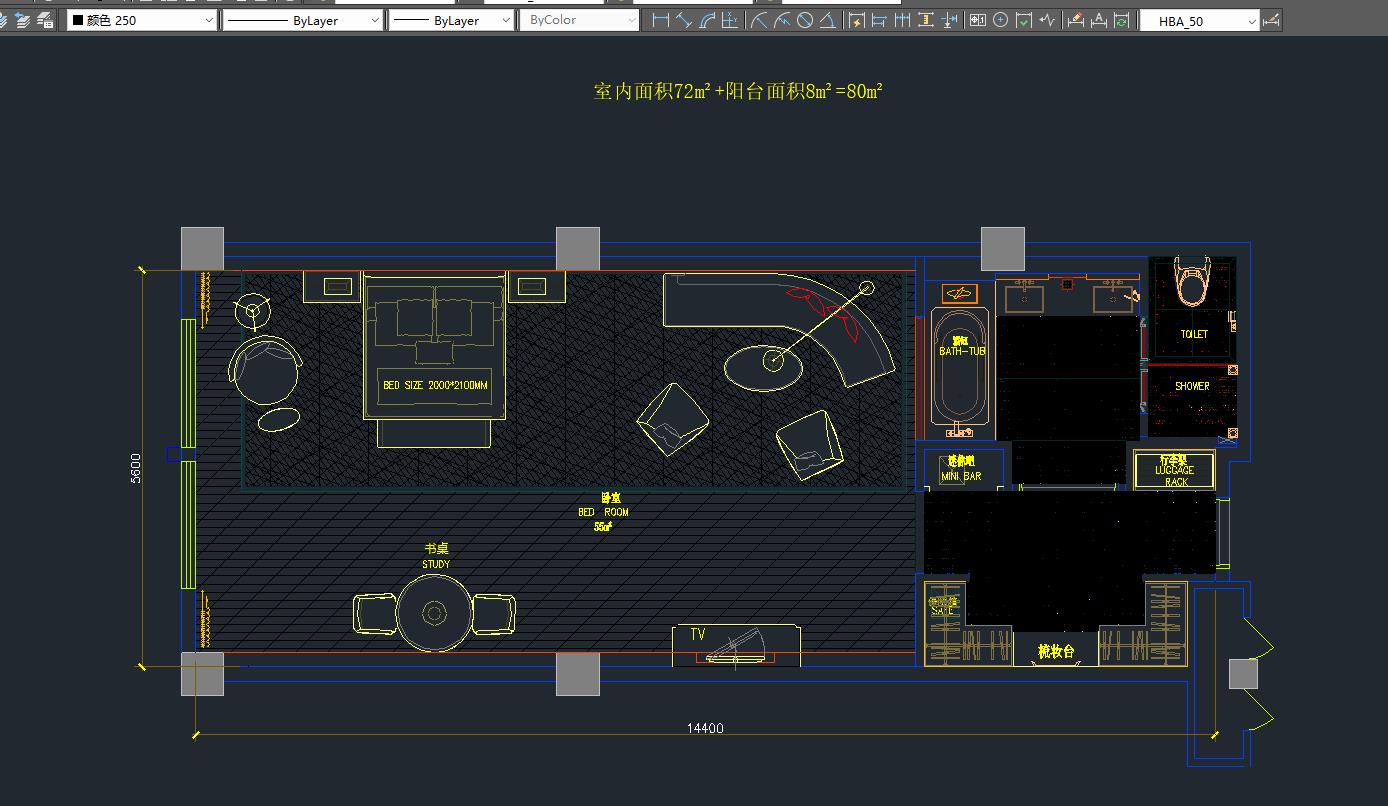Select the 'SHOWER' room label

click(1192, 386)
